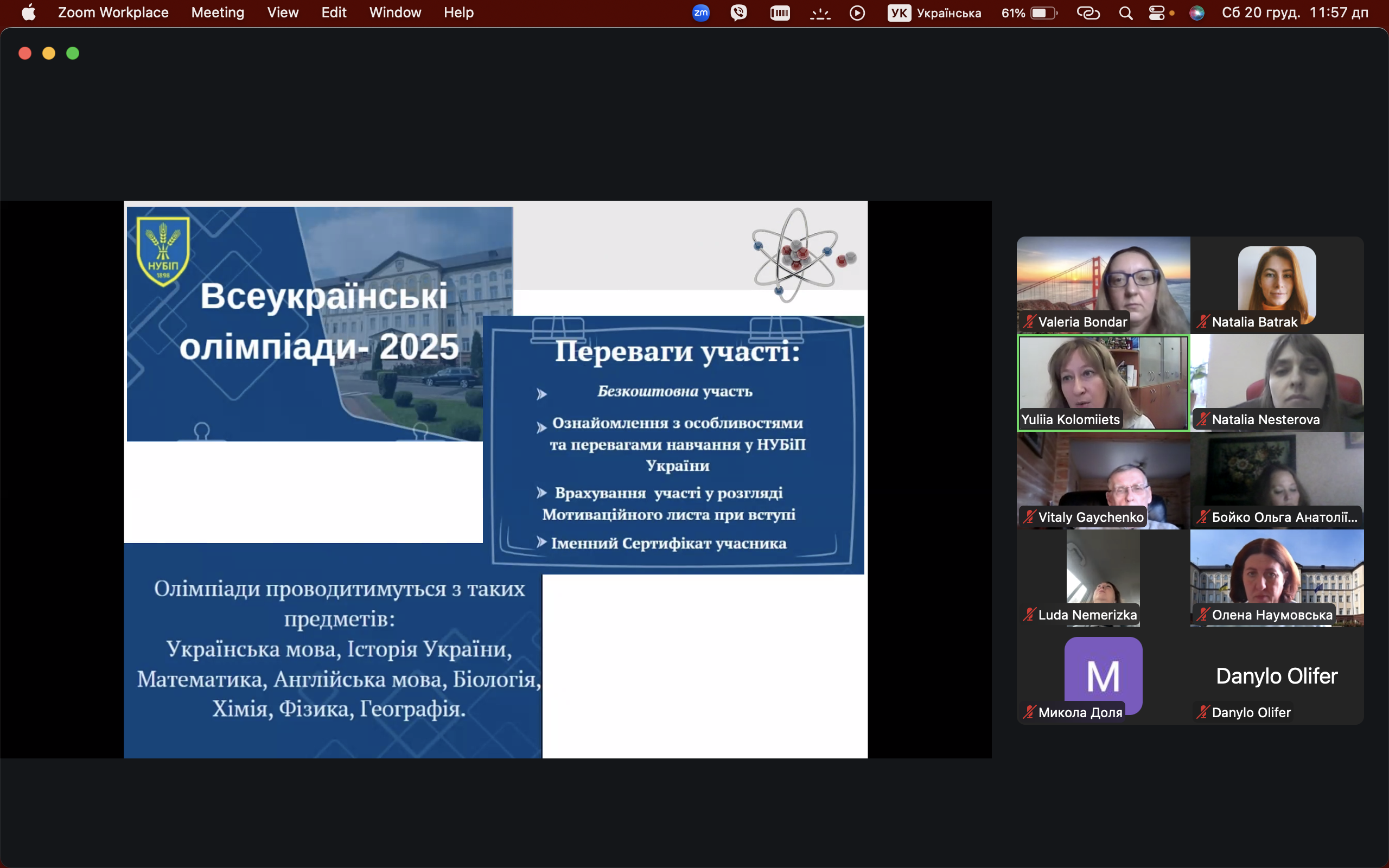Open the Help menu
1389x868 pixels.
pyautogui.click(x=458, y=12)
